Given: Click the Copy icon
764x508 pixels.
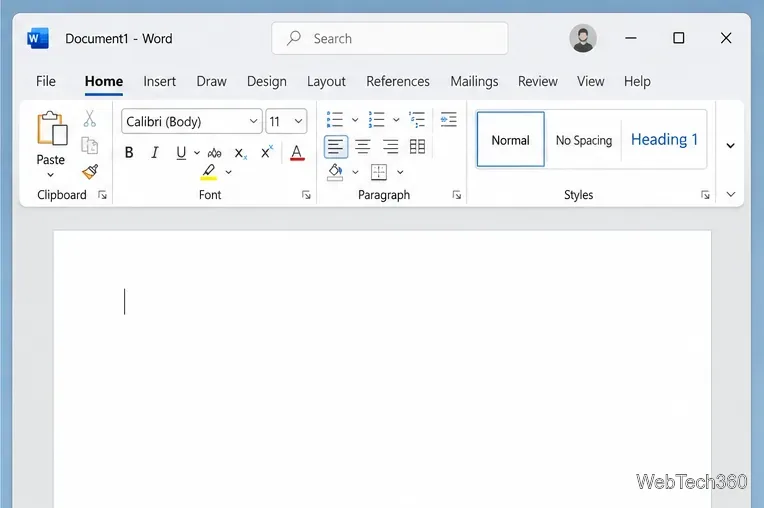Looking at the screenshot, I should click(90, 145).
